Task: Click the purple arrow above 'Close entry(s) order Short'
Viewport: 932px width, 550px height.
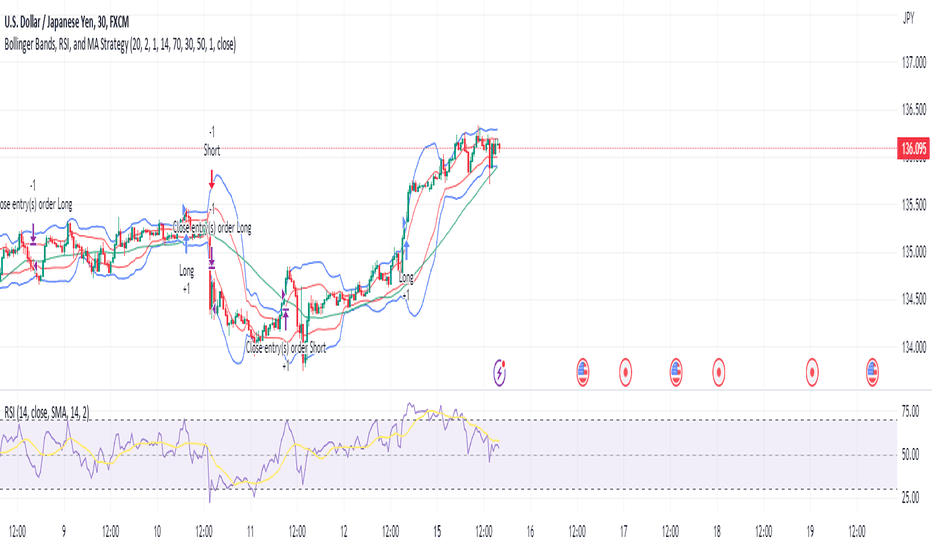Action: click(286, 320)
